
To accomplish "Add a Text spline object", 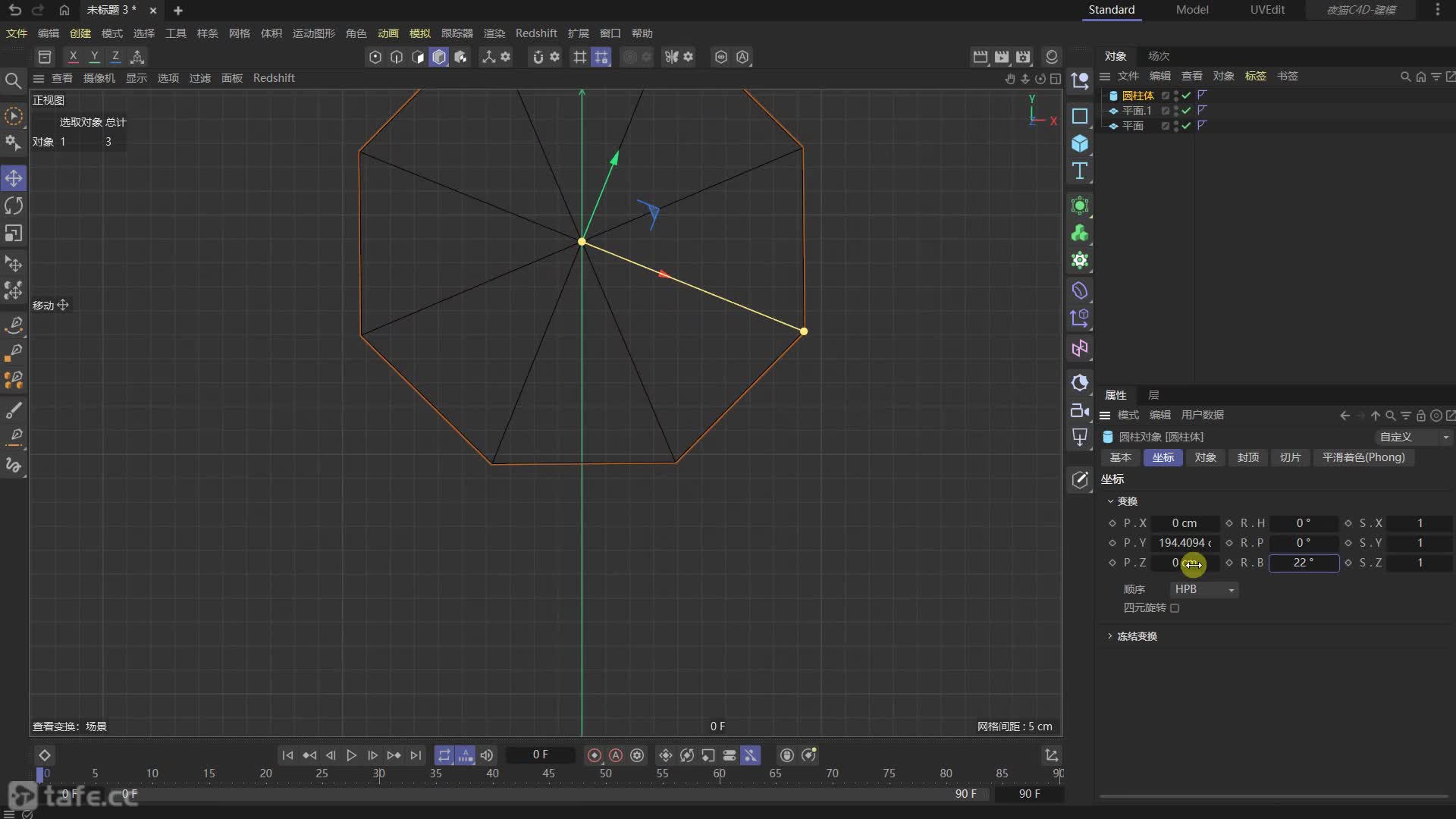I will 1080,171.
